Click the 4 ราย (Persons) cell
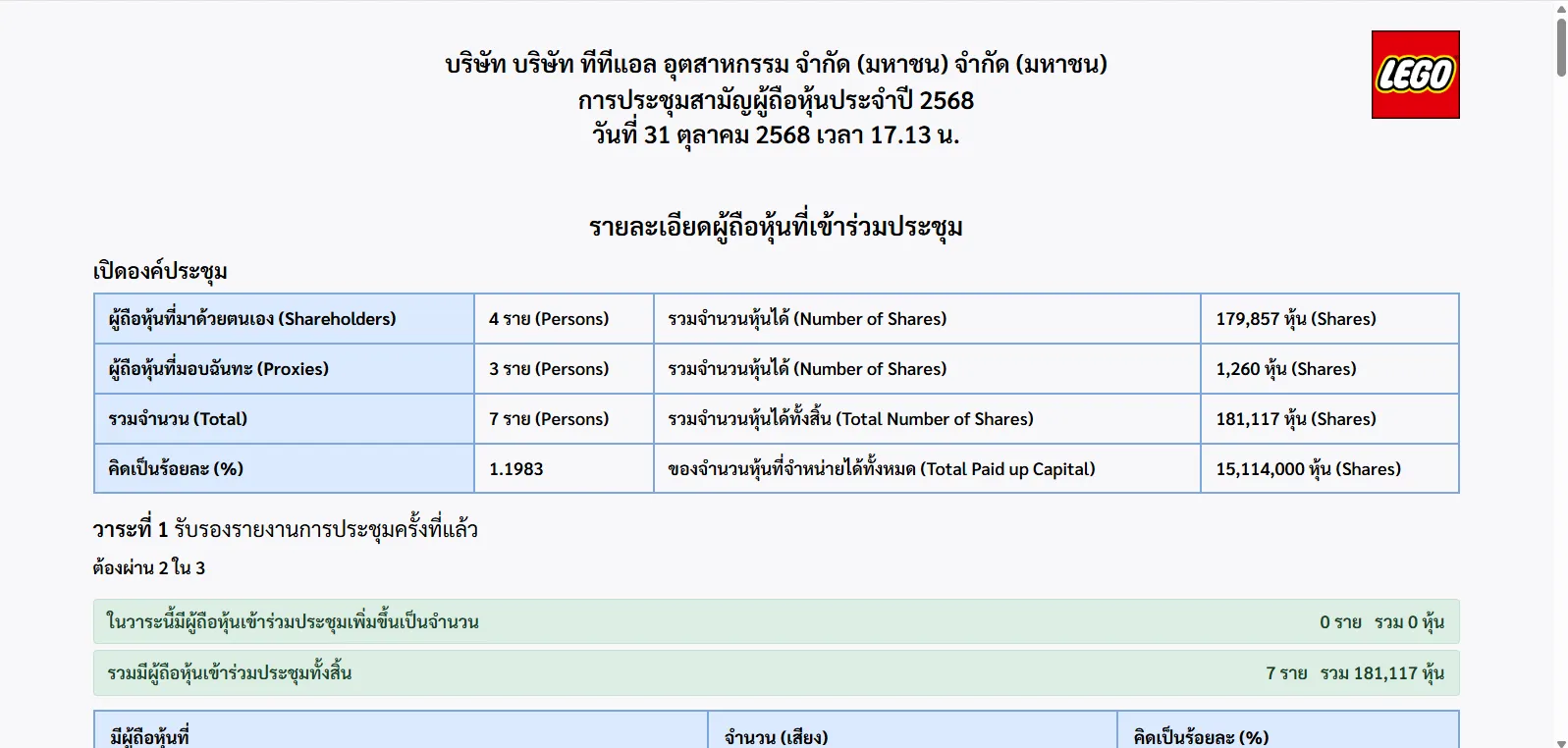The image size is (1568, 748). click(564, 319)
